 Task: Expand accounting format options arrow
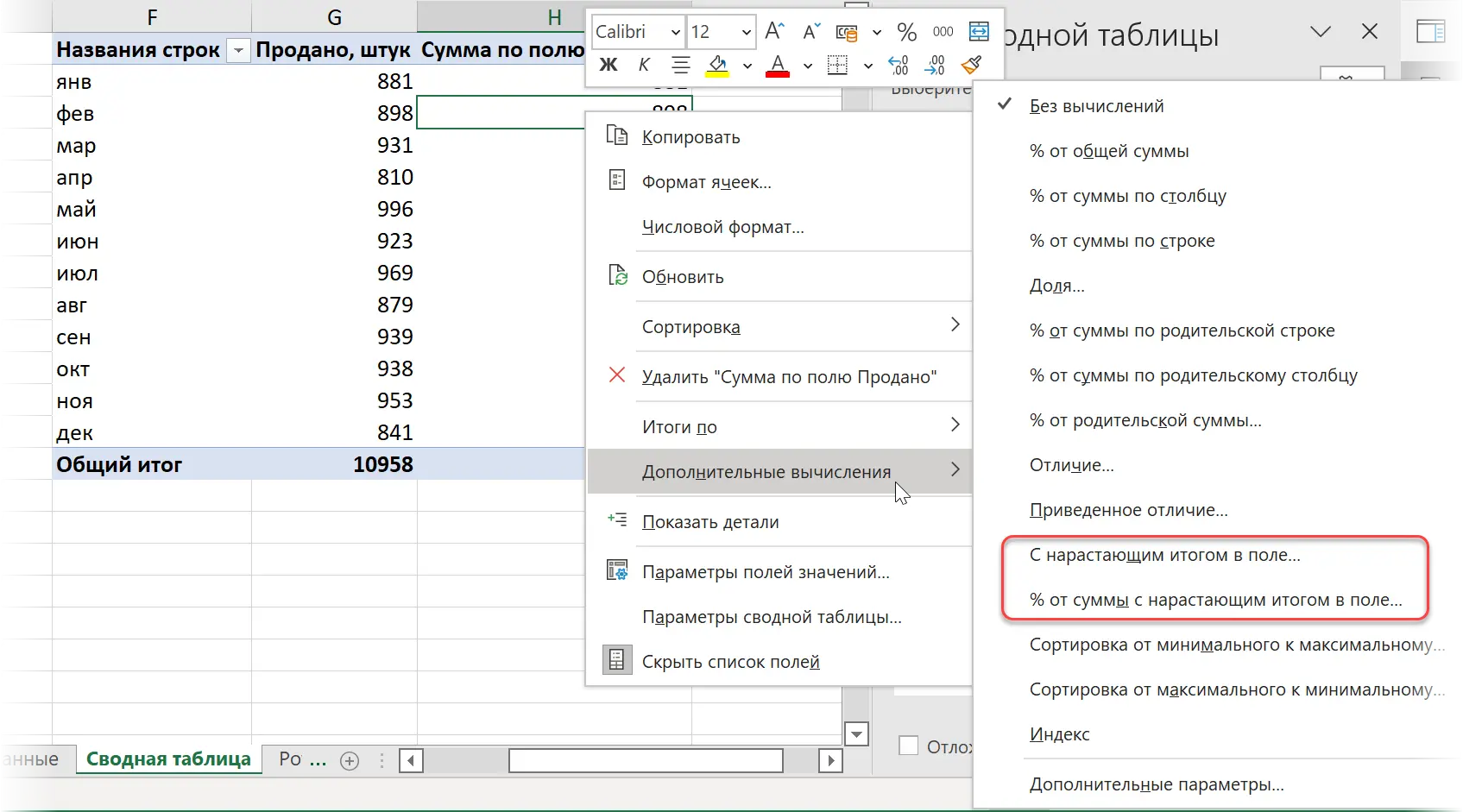[877, 33]
